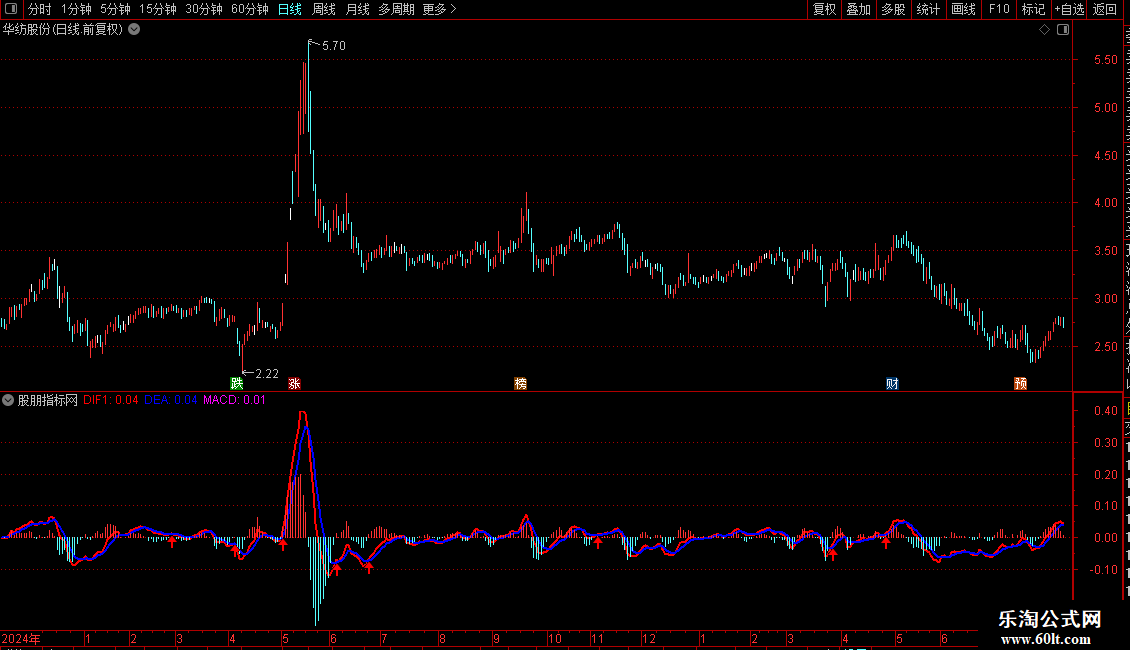Switch to 周线 weekly chart
Screen dimensions: 1130x650
[324, 9]
